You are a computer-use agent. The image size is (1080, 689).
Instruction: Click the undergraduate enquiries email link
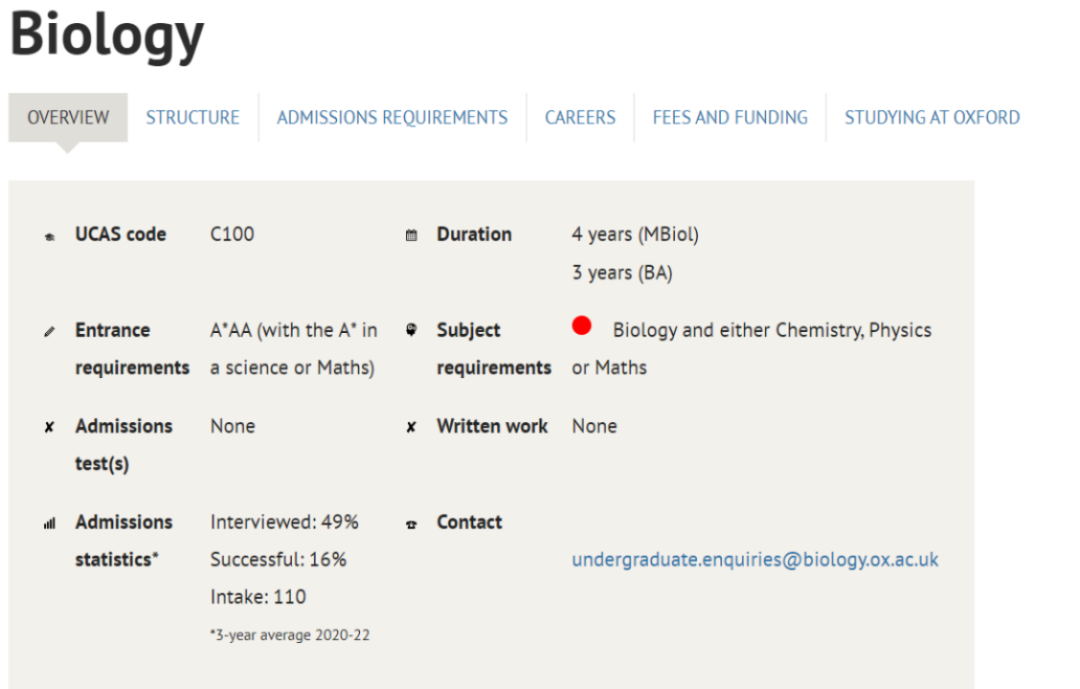[x=755, y=560]
